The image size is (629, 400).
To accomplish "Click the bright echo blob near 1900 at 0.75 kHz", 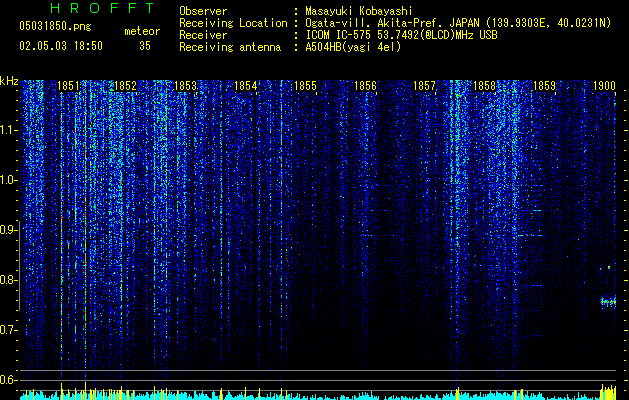I will (x=608, y=302).
